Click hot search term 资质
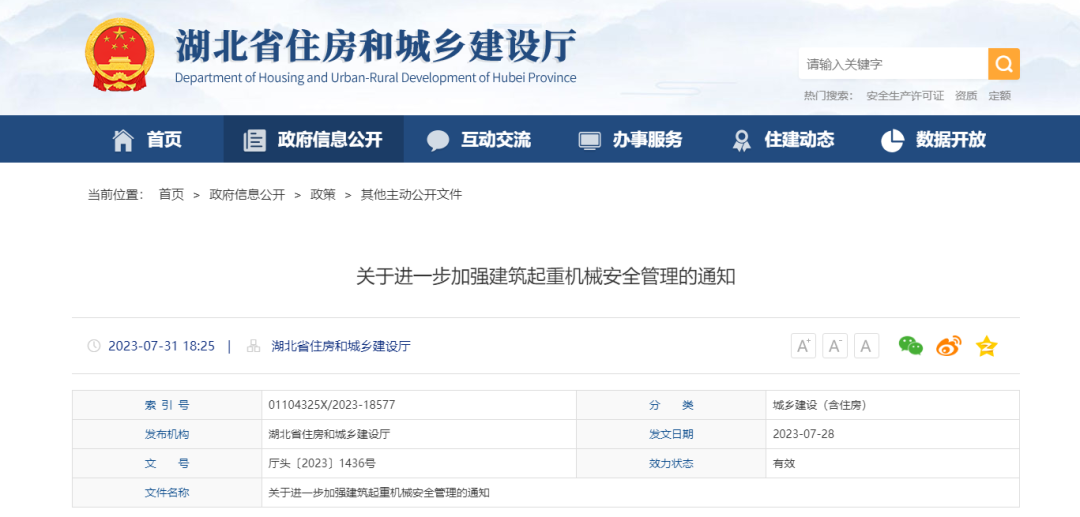 tap(966, 96)
